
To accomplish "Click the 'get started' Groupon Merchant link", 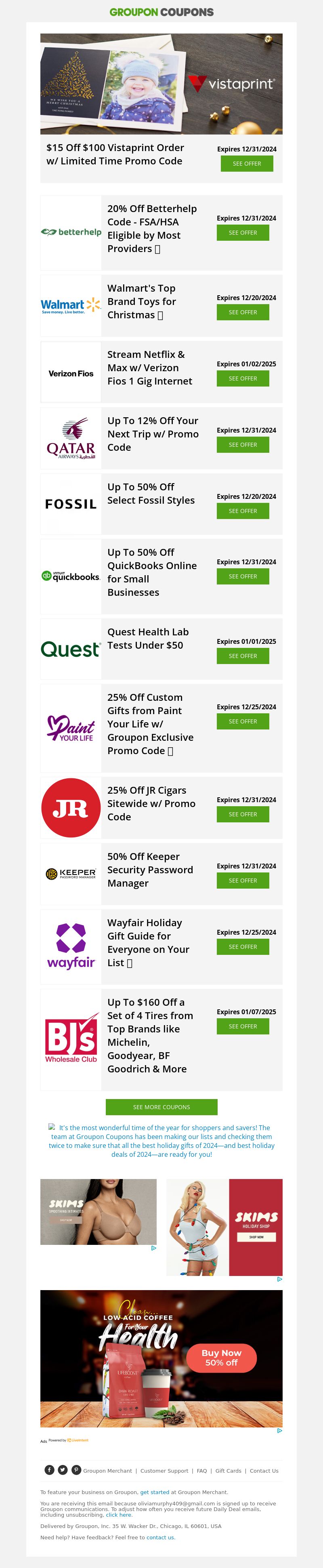I will tap(153, 1492).
